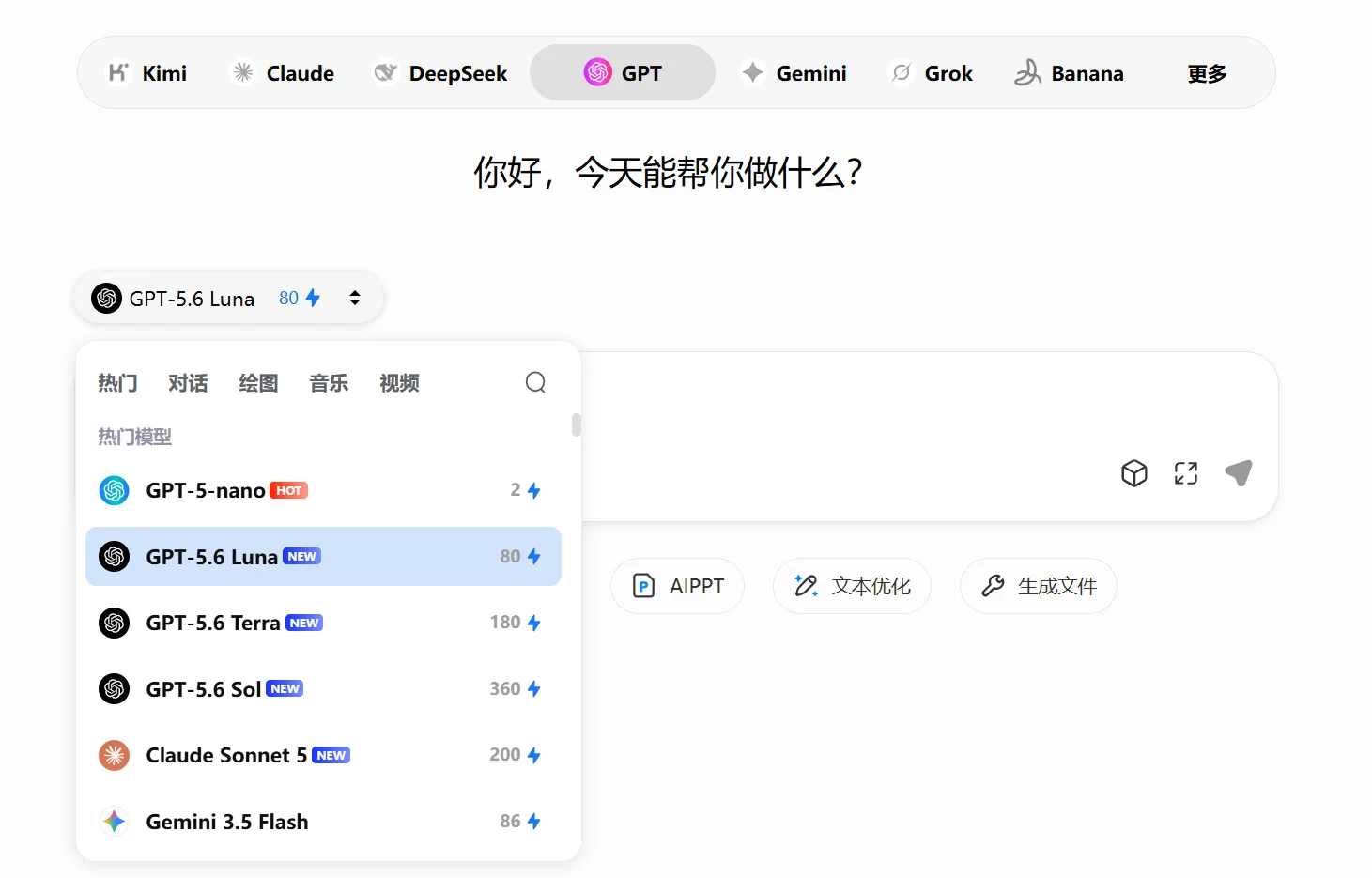Click the greeting 你好，今天能帮你做什么？
Viewport: 1372px width, 878px height.
tap(668, 173)
